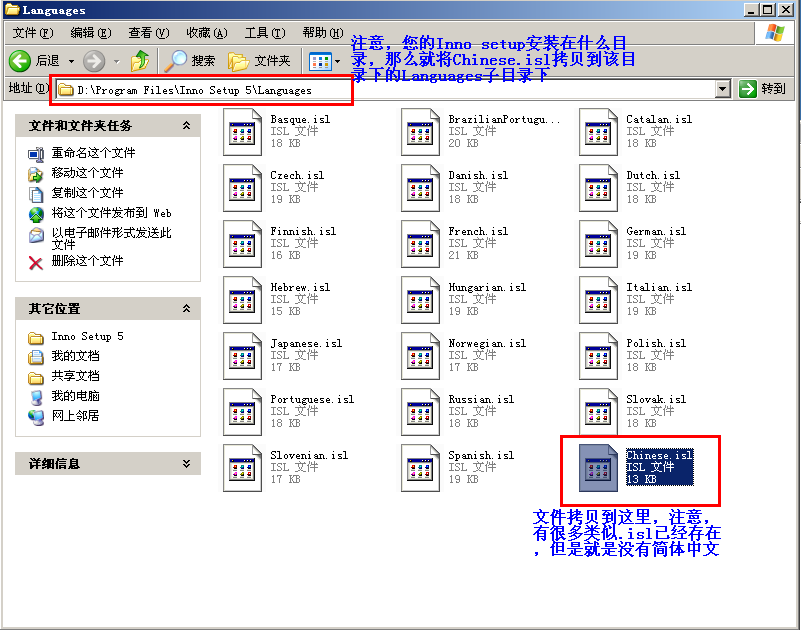Select the Slovak.isl file icon
The width and height of the screenshot is (801, 630).
coord(598,412)
